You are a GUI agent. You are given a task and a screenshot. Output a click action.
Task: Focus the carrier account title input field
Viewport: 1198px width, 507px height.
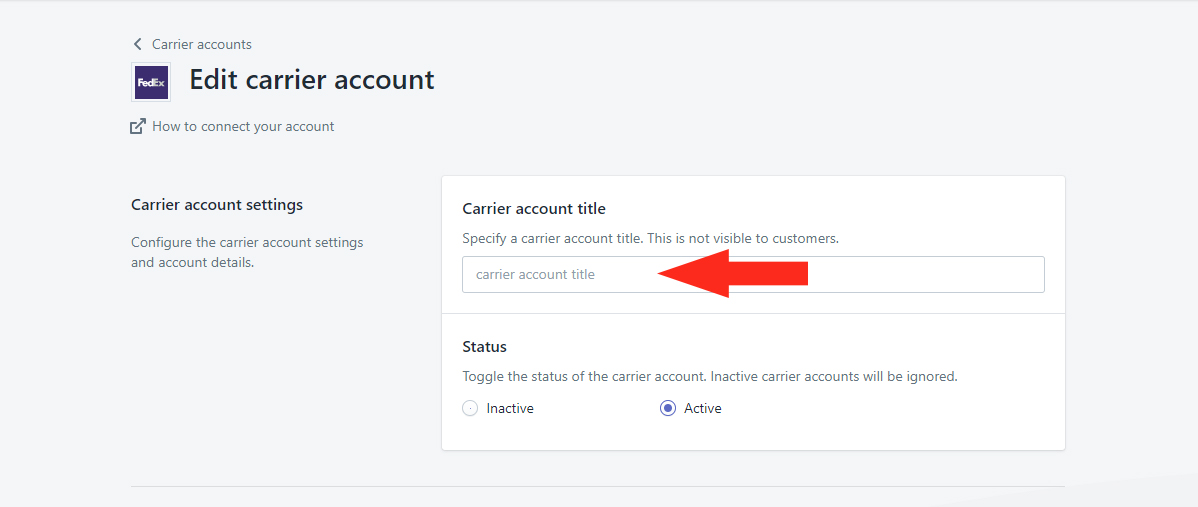pos(753,274)
